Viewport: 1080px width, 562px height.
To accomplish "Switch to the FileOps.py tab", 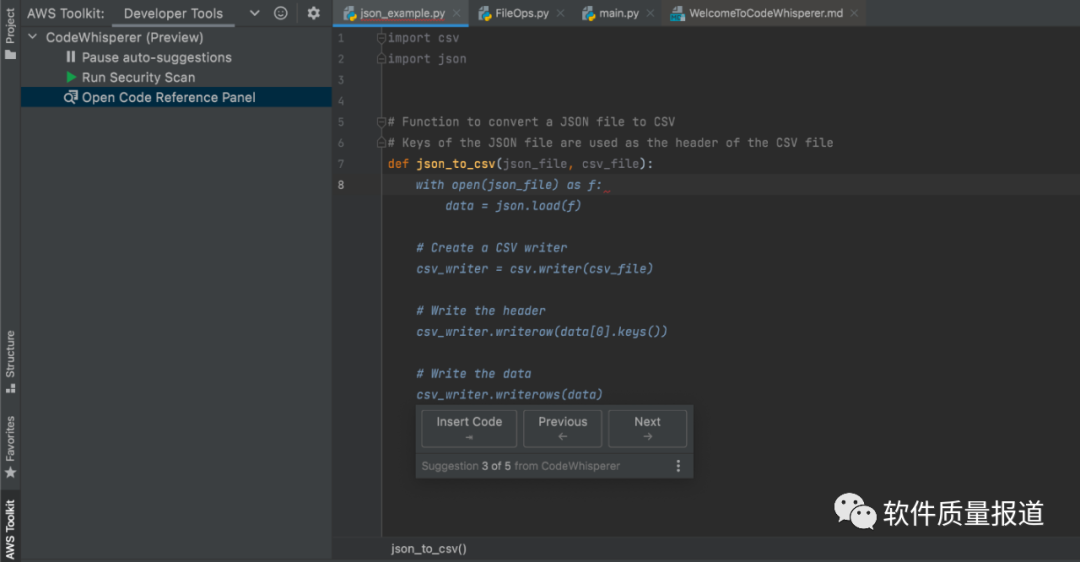I will 522,13.
